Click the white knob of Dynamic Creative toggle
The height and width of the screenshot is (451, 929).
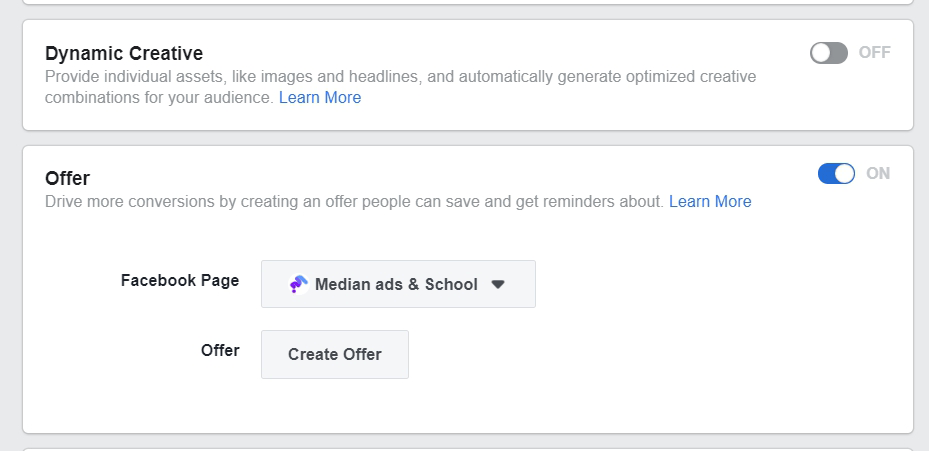pyautogui.click(x=821, y=53)
